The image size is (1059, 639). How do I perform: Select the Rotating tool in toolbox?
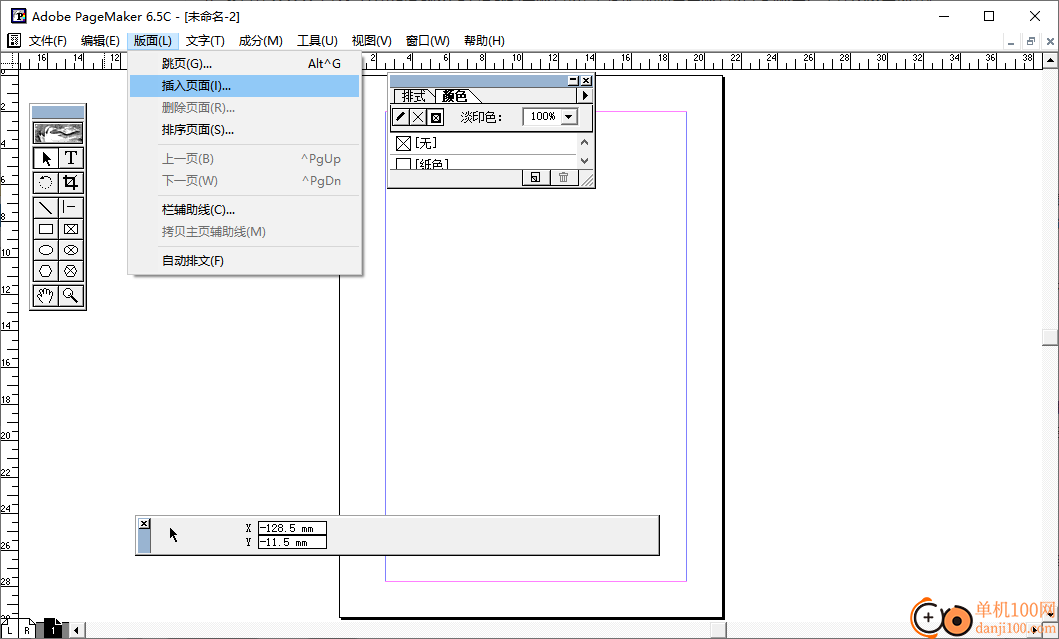pyautogui.click(x=46, y=182)
